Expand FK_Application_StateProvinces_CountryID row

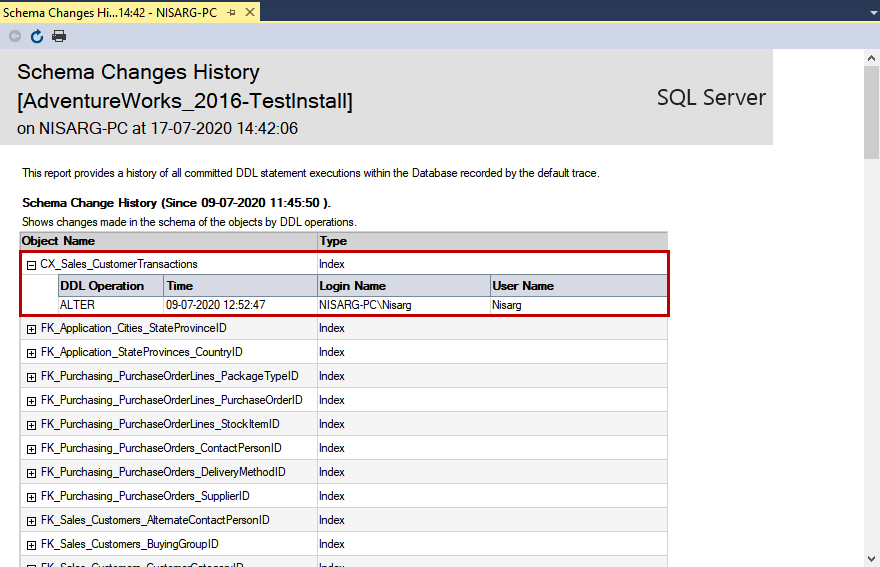[x=31, y=352]
